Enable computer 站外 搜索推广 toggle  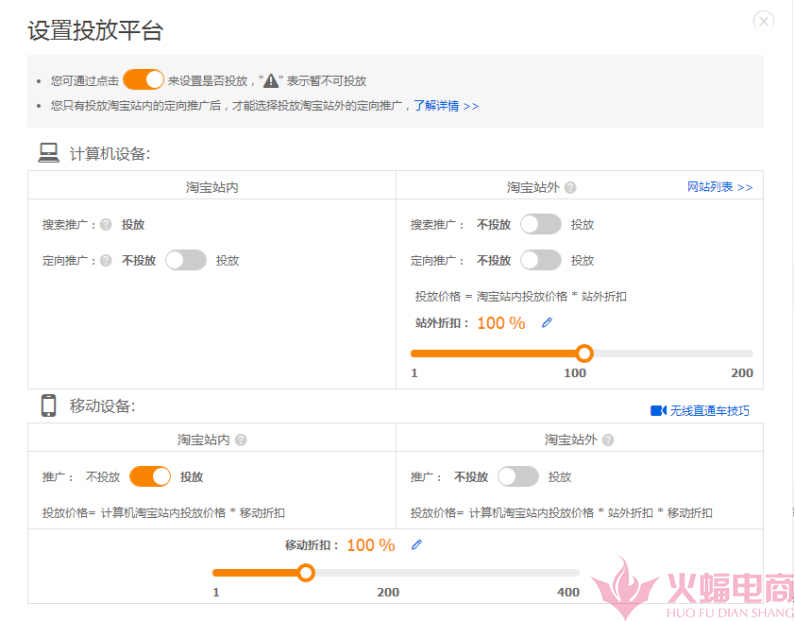(x=540, y=224)
